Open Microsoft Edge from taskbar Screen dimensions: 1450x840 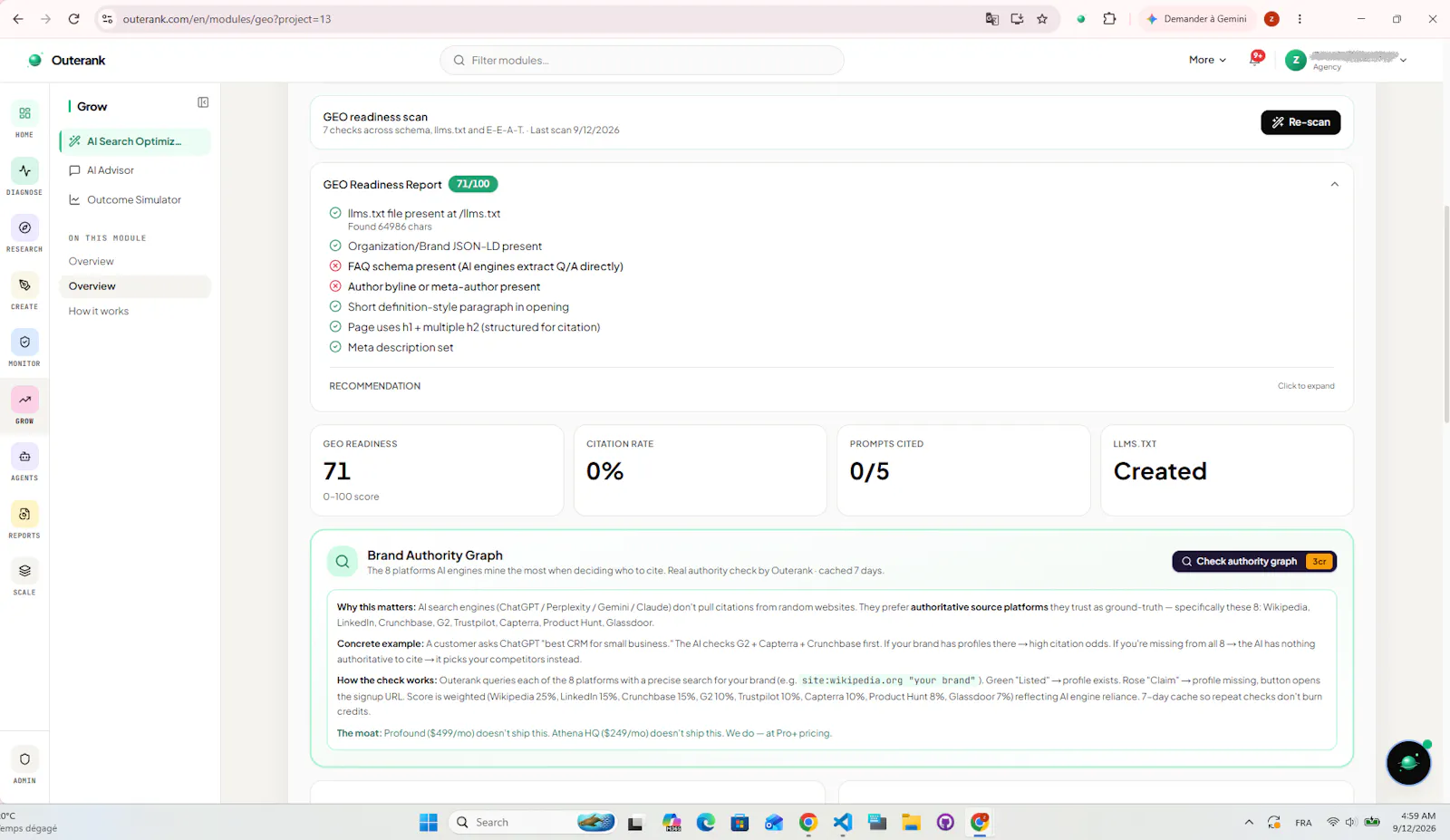click(x=706, y=822)
